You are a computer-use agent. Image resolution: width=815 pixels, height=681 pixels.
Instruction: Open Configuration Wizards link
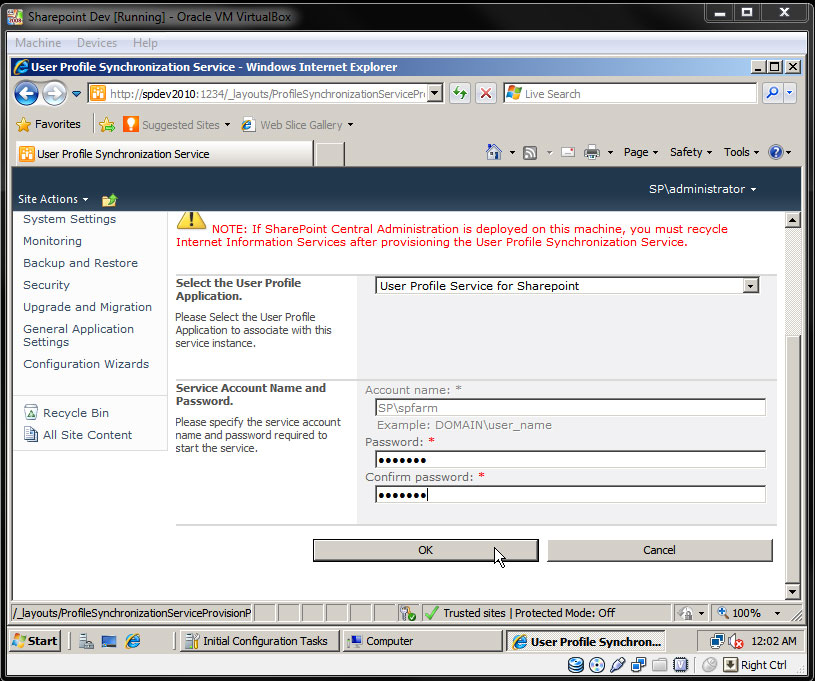(x=86, y=364)
